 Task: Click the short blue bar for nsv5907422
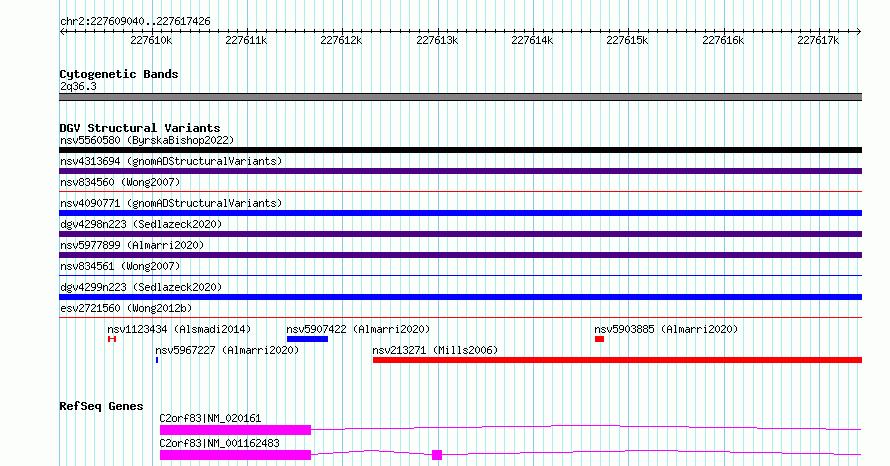click(x=307, y=339)
